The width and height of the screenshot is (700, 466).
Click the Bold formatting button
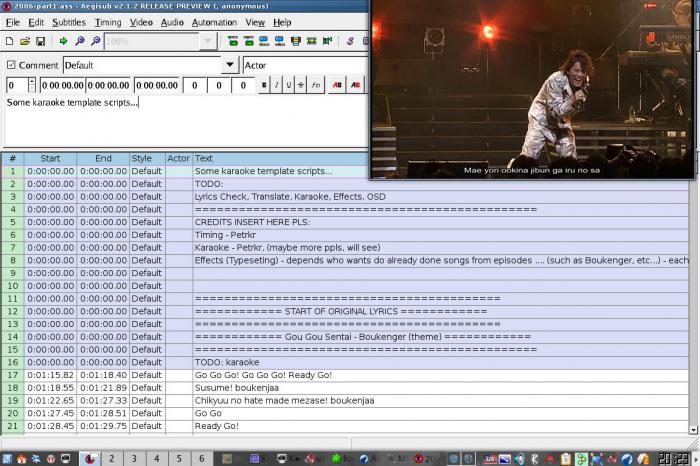click(264, 85)
